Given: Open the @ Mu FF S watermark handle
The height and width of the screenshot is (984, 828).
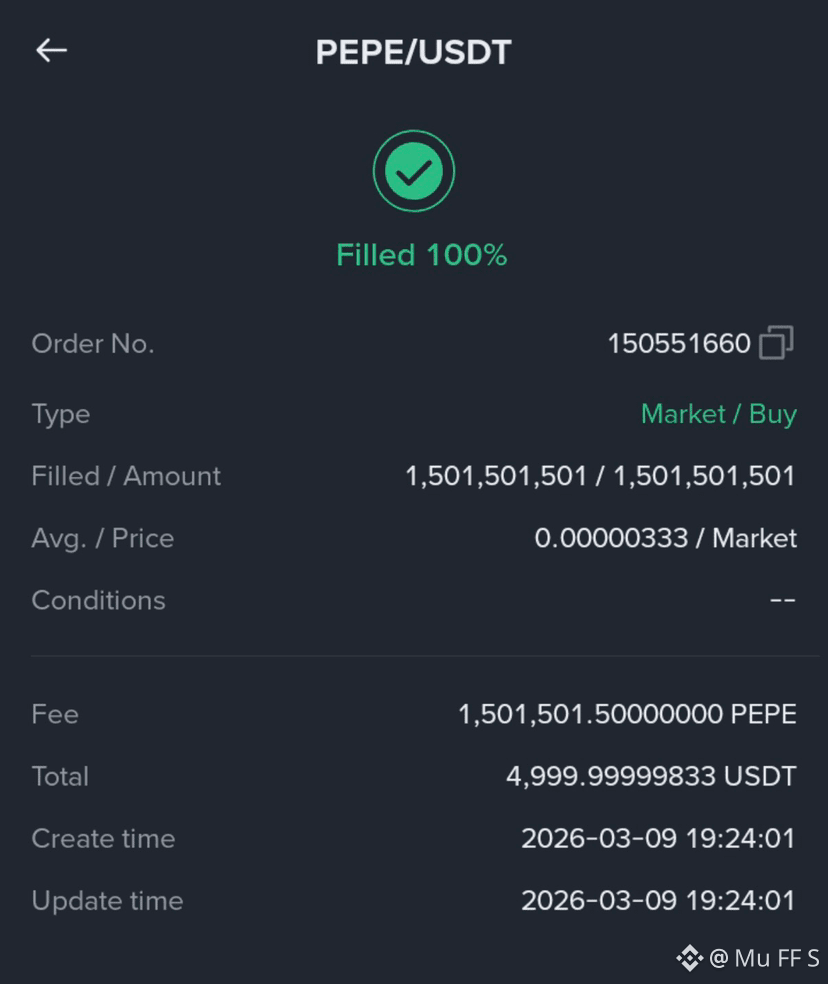Looking at the screenshot, I should [x=764, y=958].
